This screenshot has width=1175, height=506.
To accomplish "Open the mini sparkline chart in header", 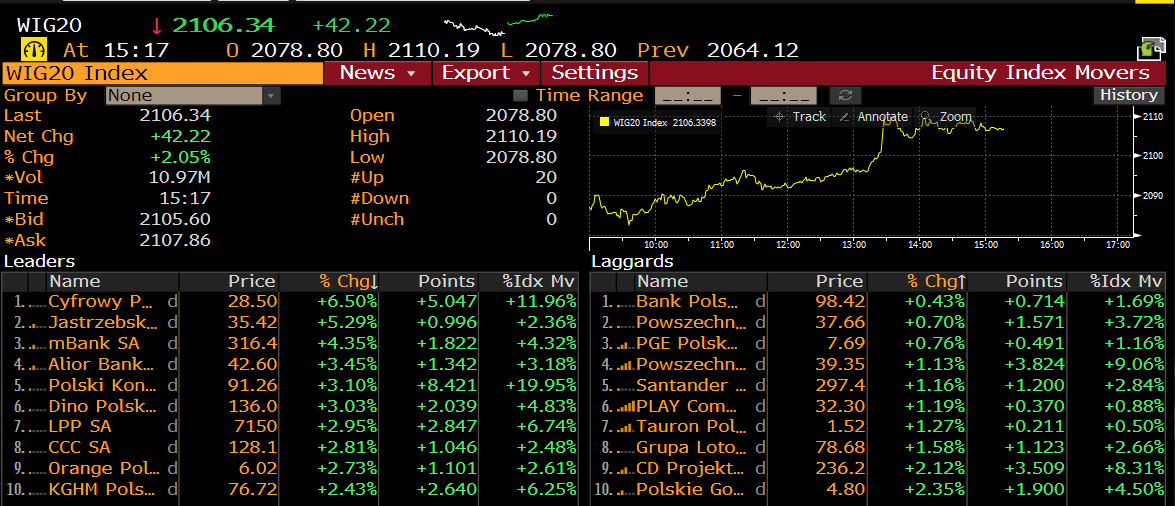I will pyautogui.click(x=498, y=24).
